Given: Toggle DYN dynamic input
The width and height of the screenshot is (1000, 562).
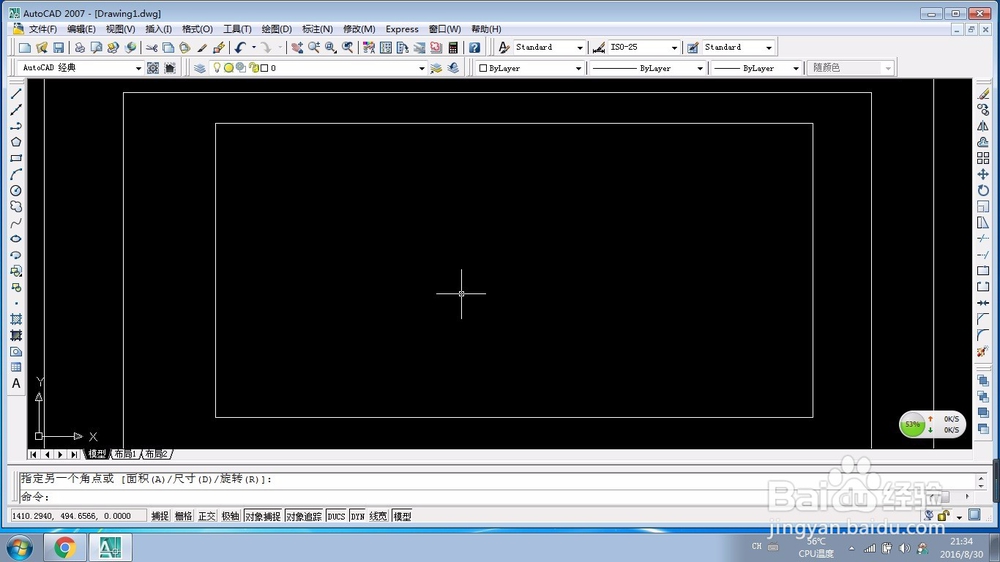Looking at the screenshot, I should (x=357, y=516).
